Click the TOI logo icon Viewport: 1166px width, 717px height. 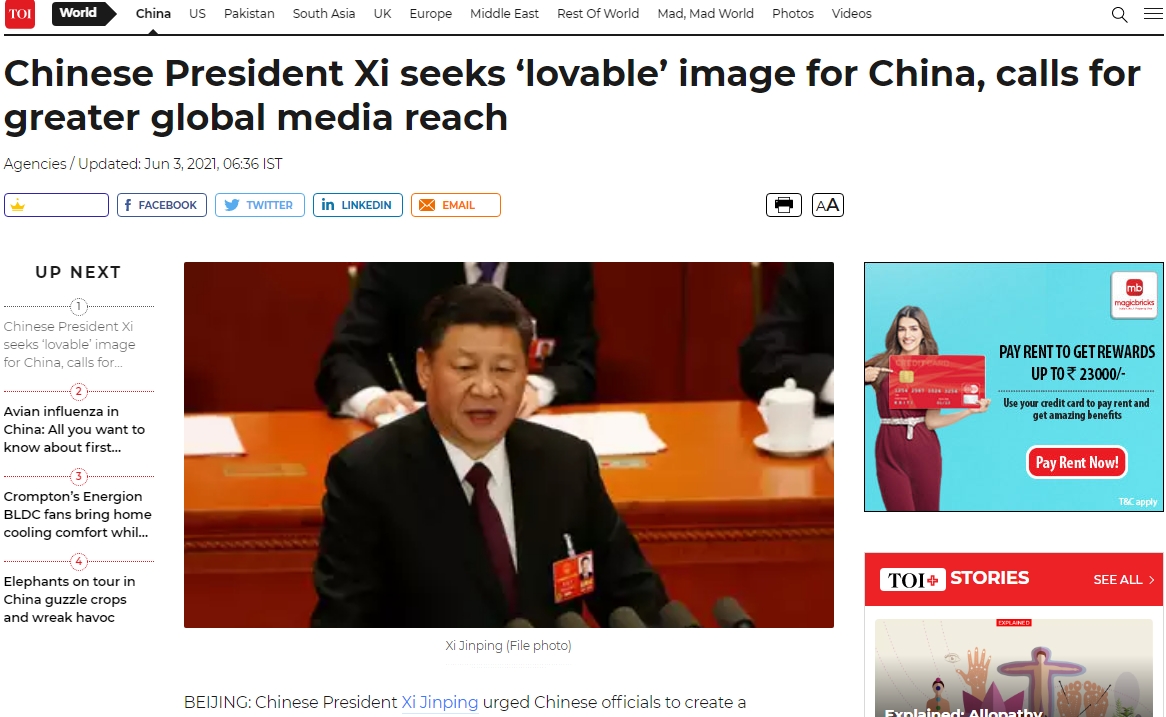pyautogui.click(x=20, y=14)
